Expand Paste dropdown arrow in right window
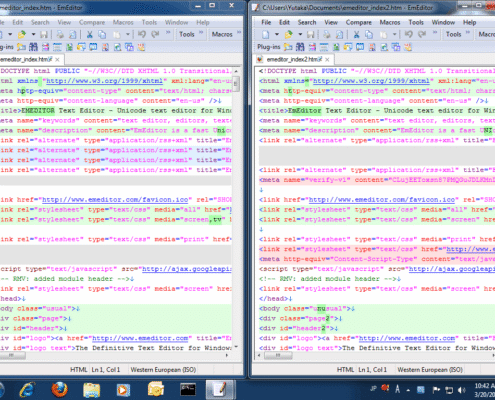Screen dimensions: 495x400 395,34
